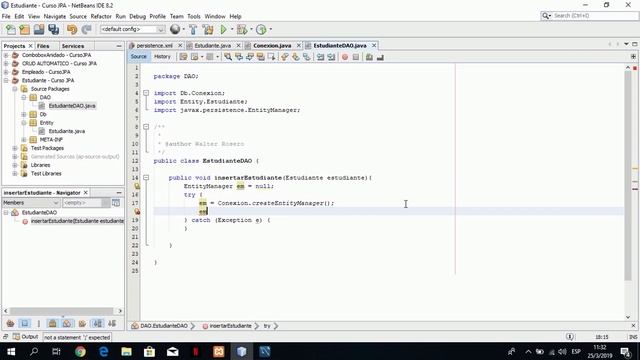
Task: Click the New File toolbar icon
Action: [x=11, y=29]
